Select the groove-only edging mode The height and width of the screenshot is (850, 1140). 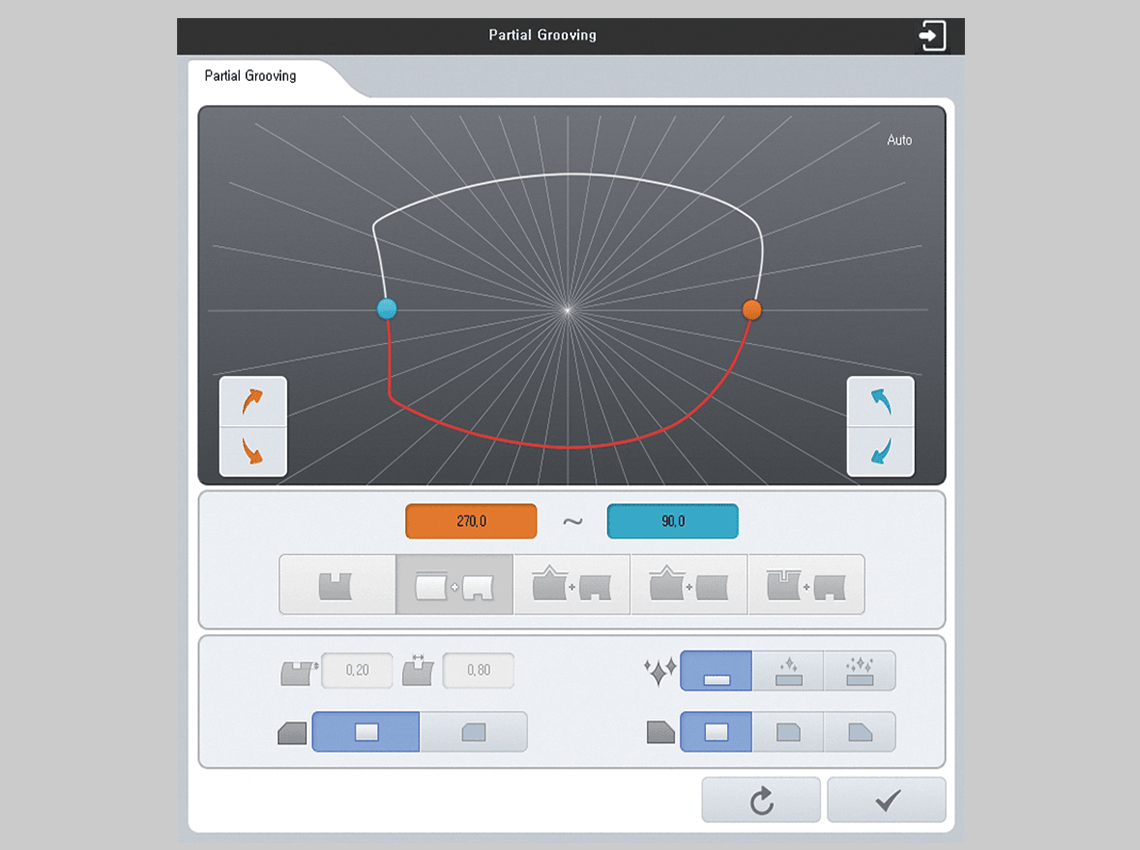tap(337, 585)
